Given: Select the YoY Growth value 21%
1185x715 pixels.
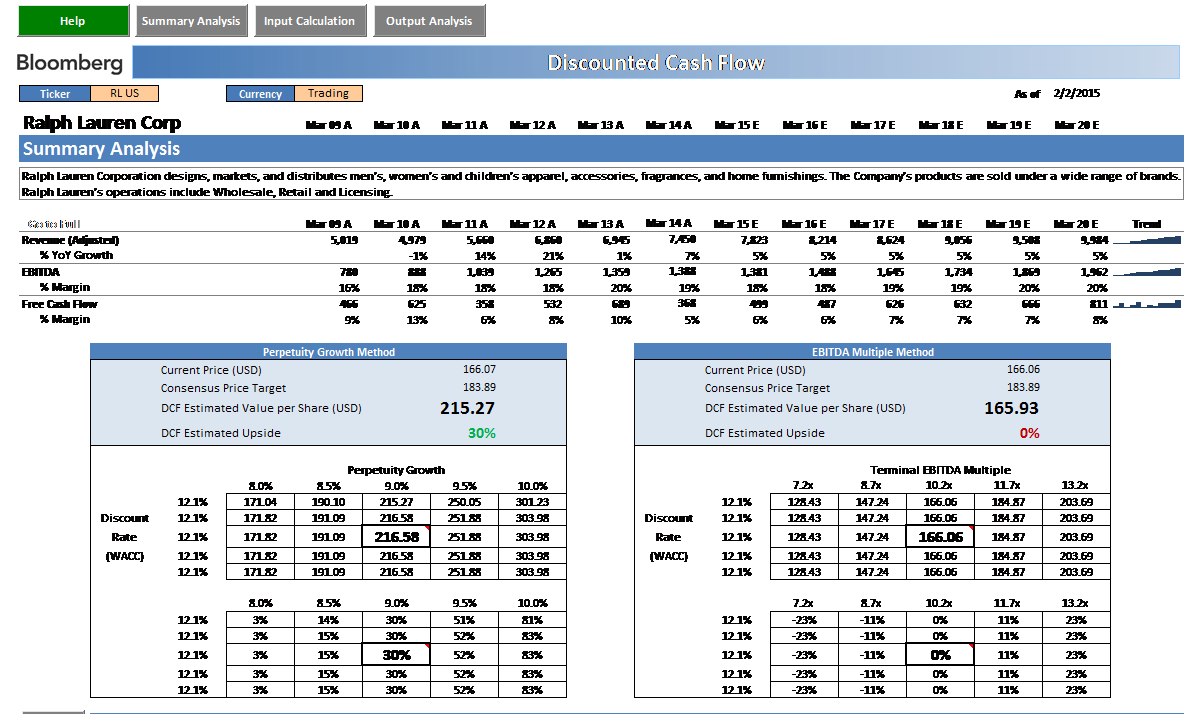Looking at the screenshot, I should (552, 256).
